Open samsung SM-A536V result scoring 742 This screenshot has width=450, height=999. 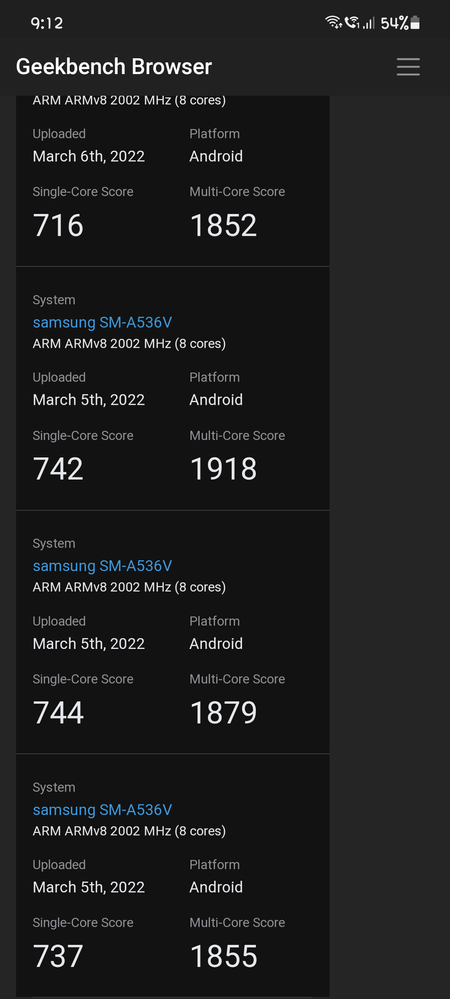pos(102,322)
